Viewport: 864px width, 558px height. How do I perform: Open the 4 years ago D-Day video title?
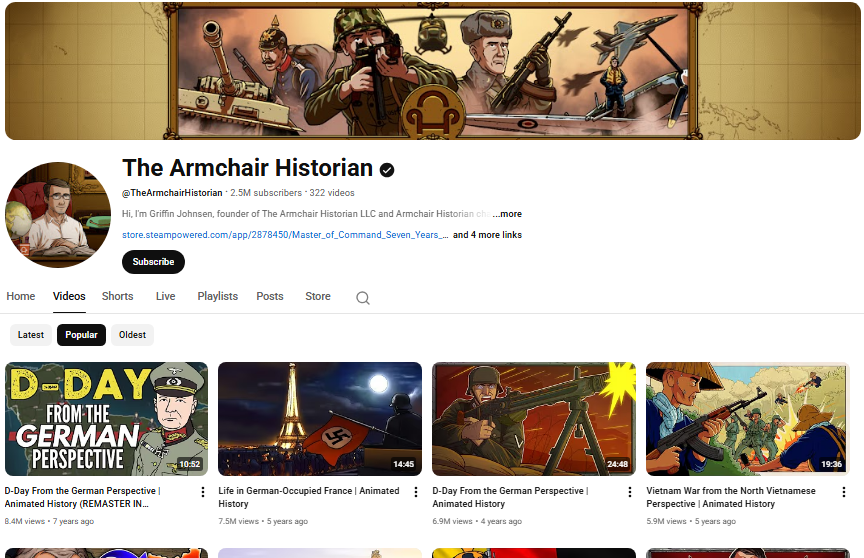point(510,497)
